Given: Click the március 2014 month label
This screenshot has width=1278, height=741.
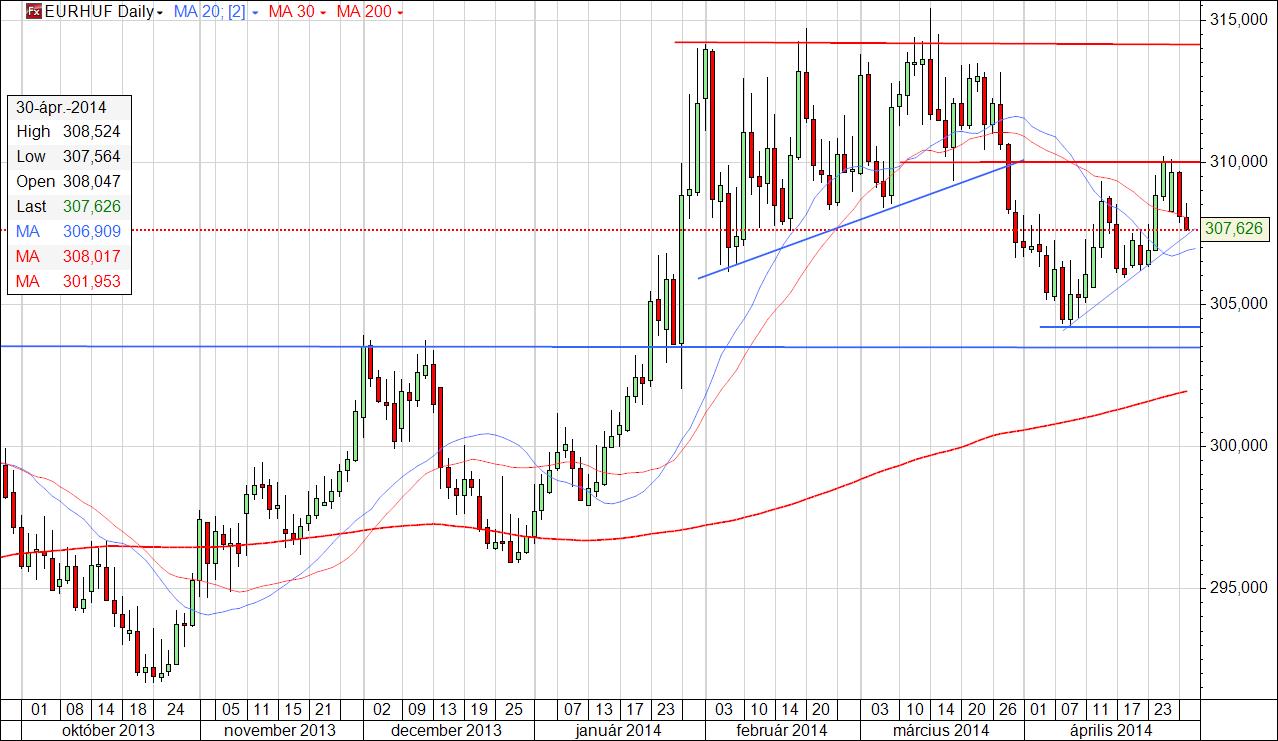Looking at the screenshot, I should point(939,730).
